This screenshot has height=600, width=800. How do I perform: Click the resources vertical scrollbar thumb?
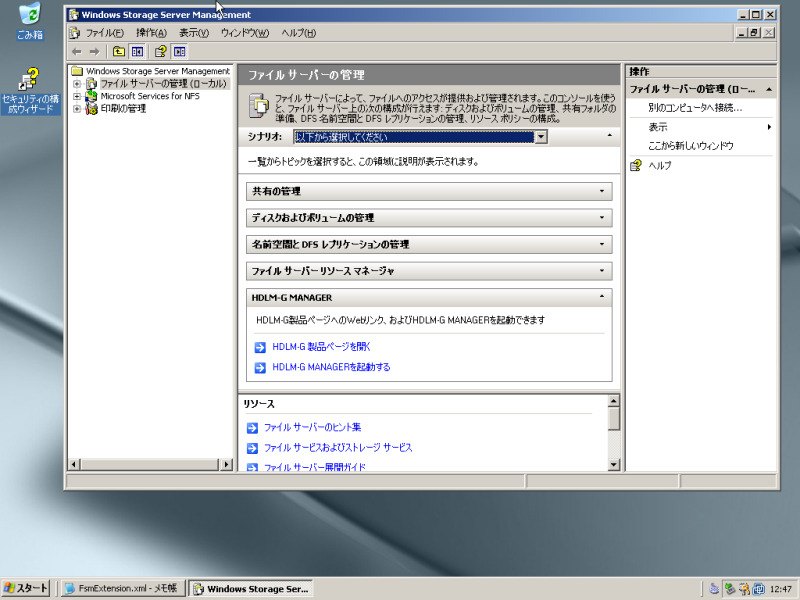pos(614,419)
